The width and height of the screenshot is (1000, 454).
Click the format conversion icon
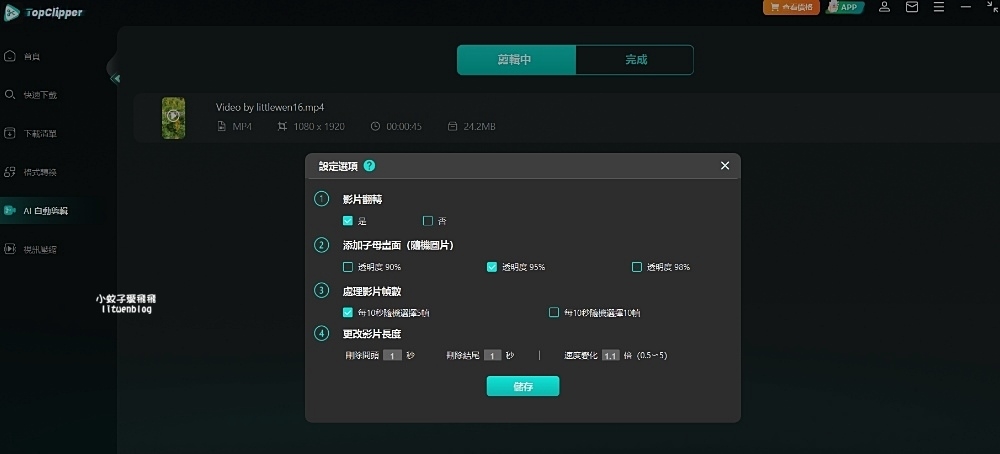[10, 172]
